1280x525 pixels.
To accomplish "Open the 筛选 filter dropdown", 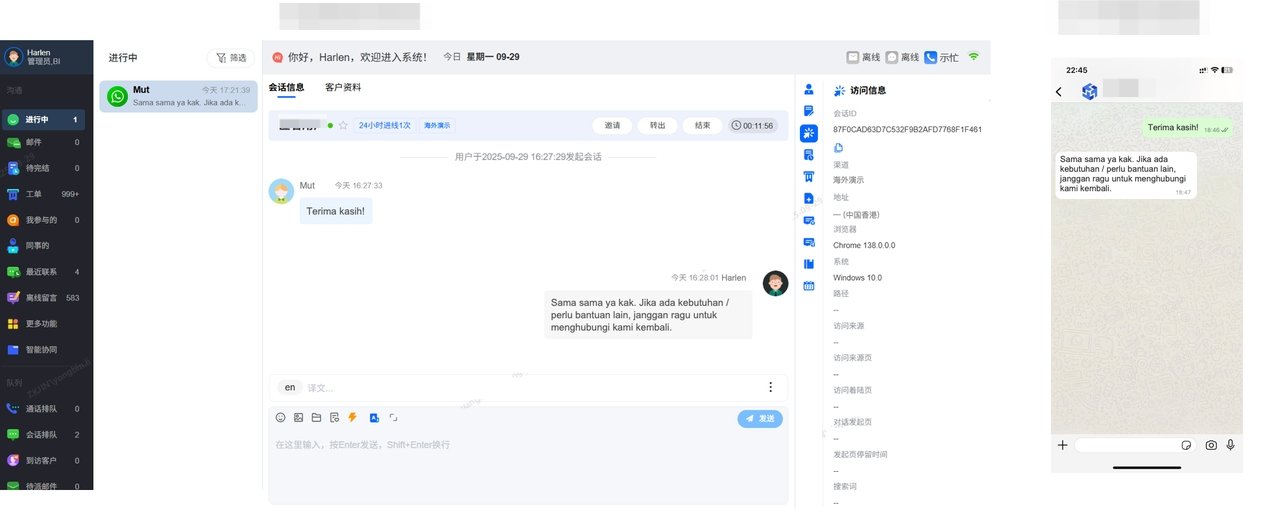I will pyautogui.click(x=231, y=58).
